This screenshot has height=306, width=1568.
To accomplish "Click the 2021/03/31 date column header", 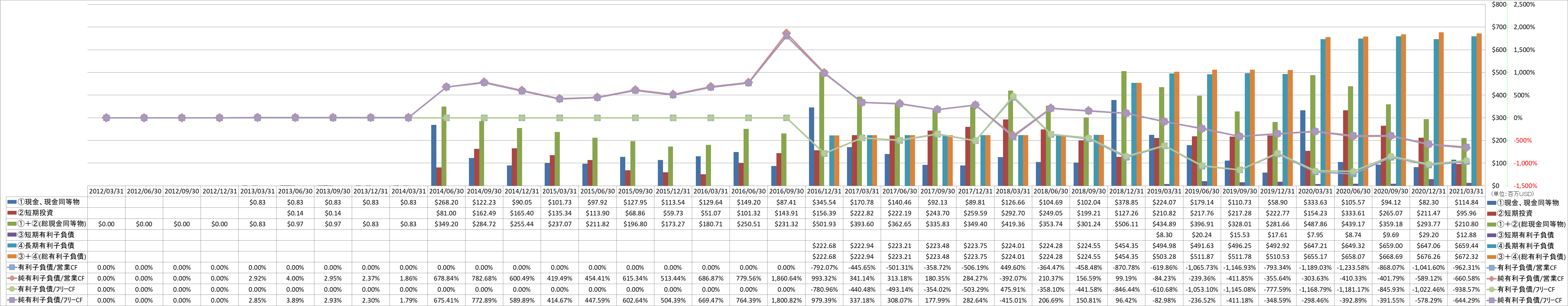I will pos(1466,191).
